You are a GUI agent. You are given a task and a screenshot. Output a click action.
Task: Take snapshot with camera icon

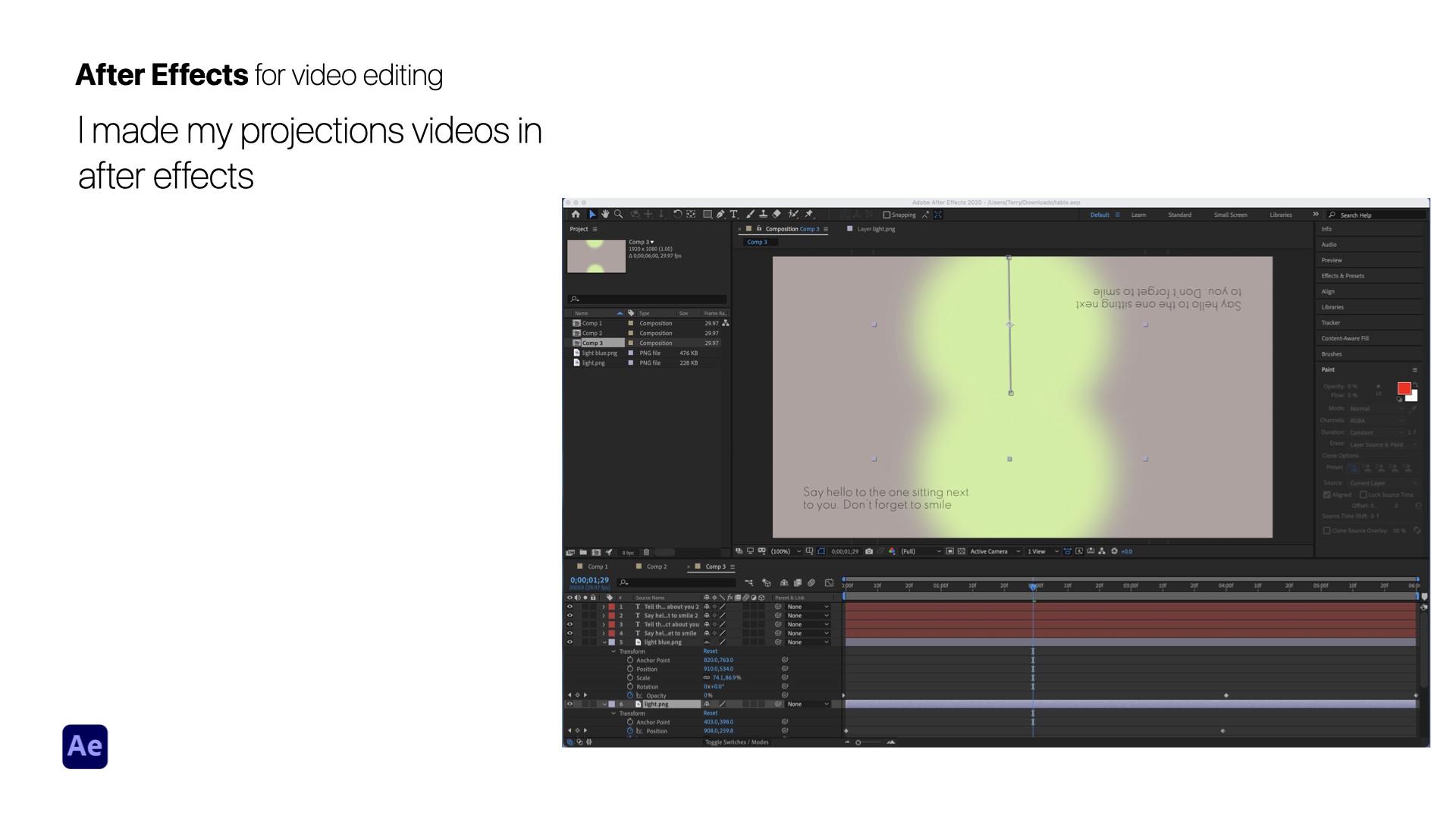(869, 551)
